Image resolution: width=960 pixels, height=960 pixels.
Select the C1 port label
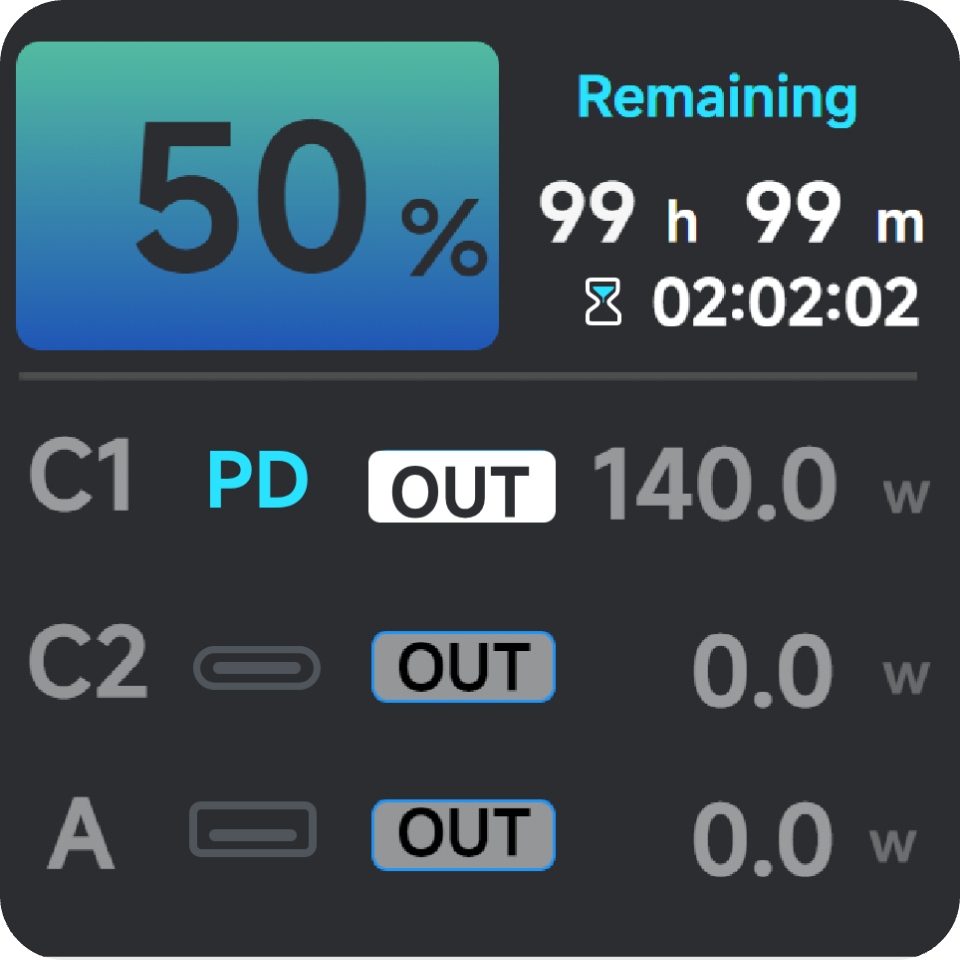81,480
